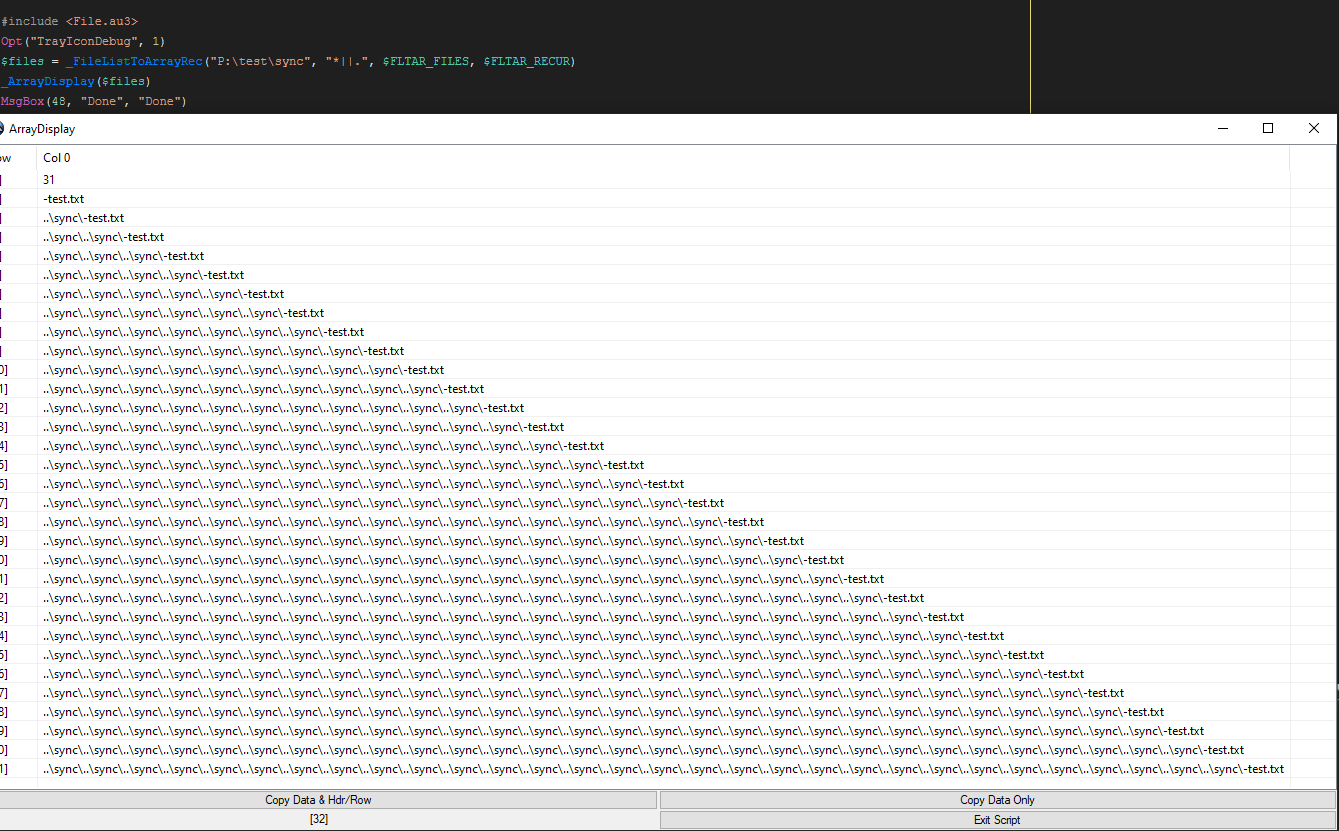
Task: Maximize the ArrayDisplay window
Action: (x=1268, y=128)
